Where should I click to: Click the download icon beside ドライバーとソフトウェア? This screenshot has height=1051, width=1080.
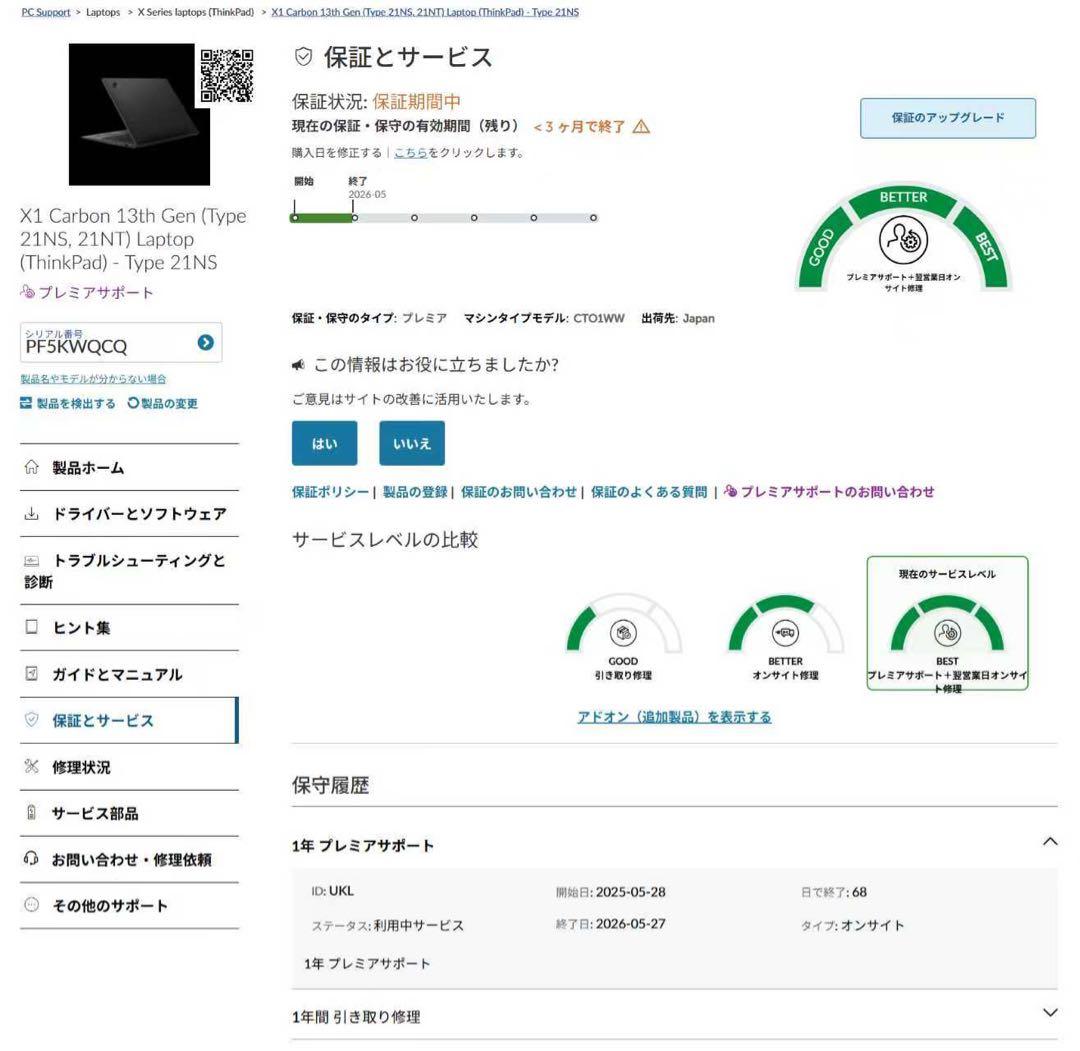click(x=33, y=514)
